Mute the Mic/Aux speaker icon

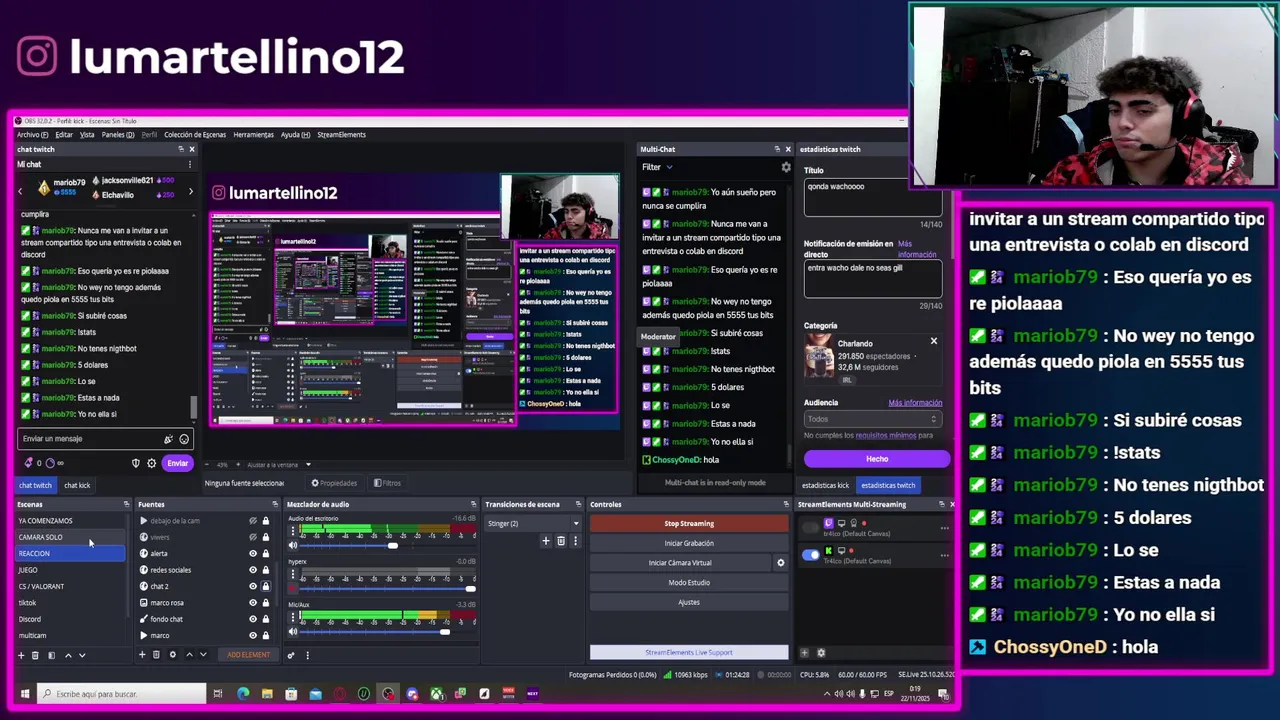click(293, 631)
